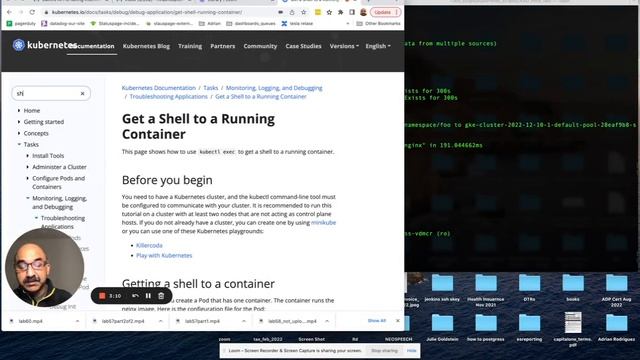The height and width of the screenshot is (360, 640).
Task: Open the Community nav item
Action: point(260,46)
